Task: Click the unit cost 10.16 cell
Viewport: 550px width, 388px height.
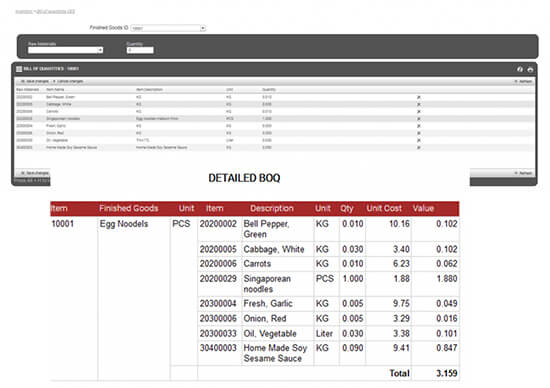Action: click(399, 223)
